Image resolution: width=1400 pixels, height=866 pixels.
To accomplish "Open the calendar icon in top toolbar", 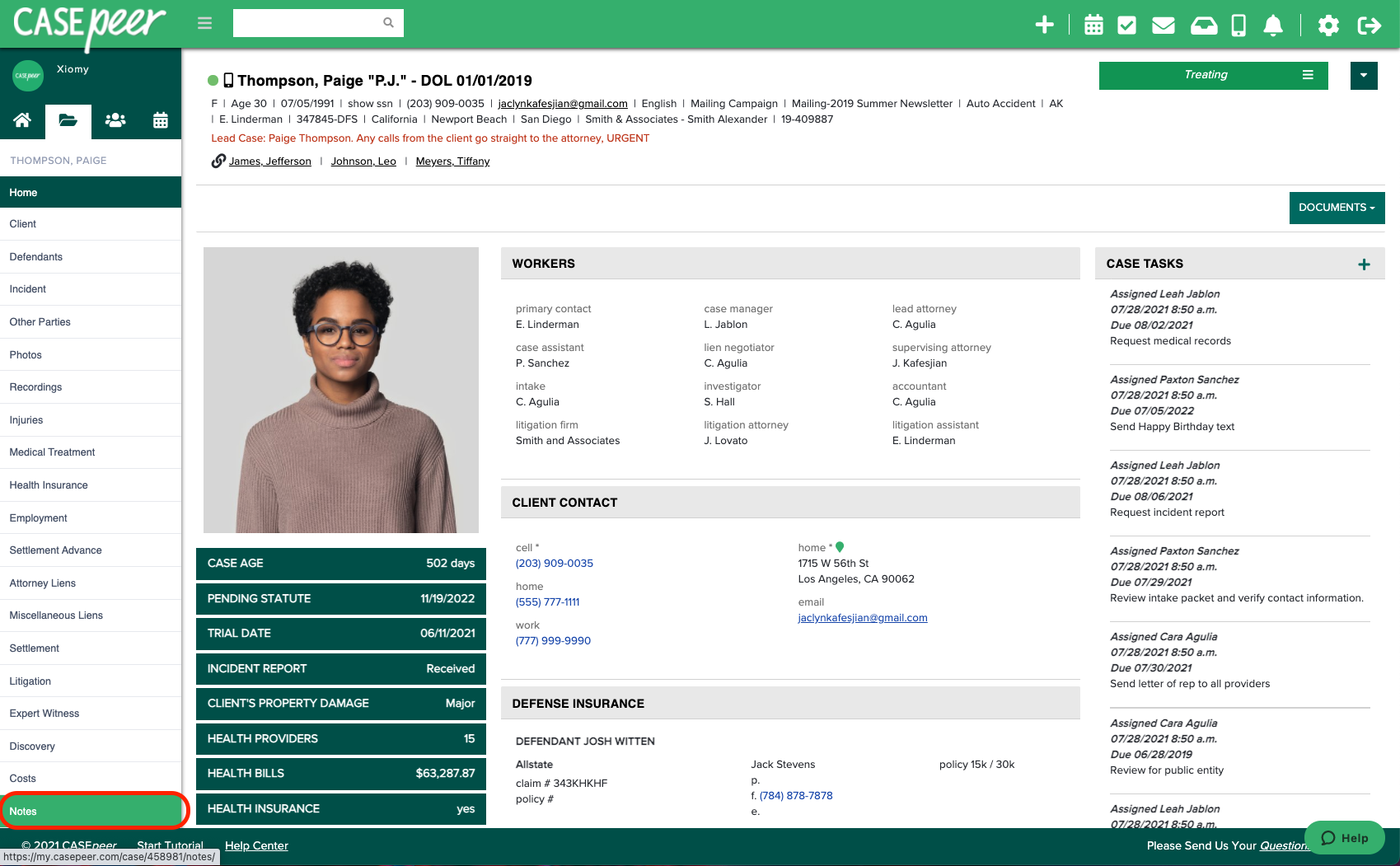I will click(x=1093, y=25).
